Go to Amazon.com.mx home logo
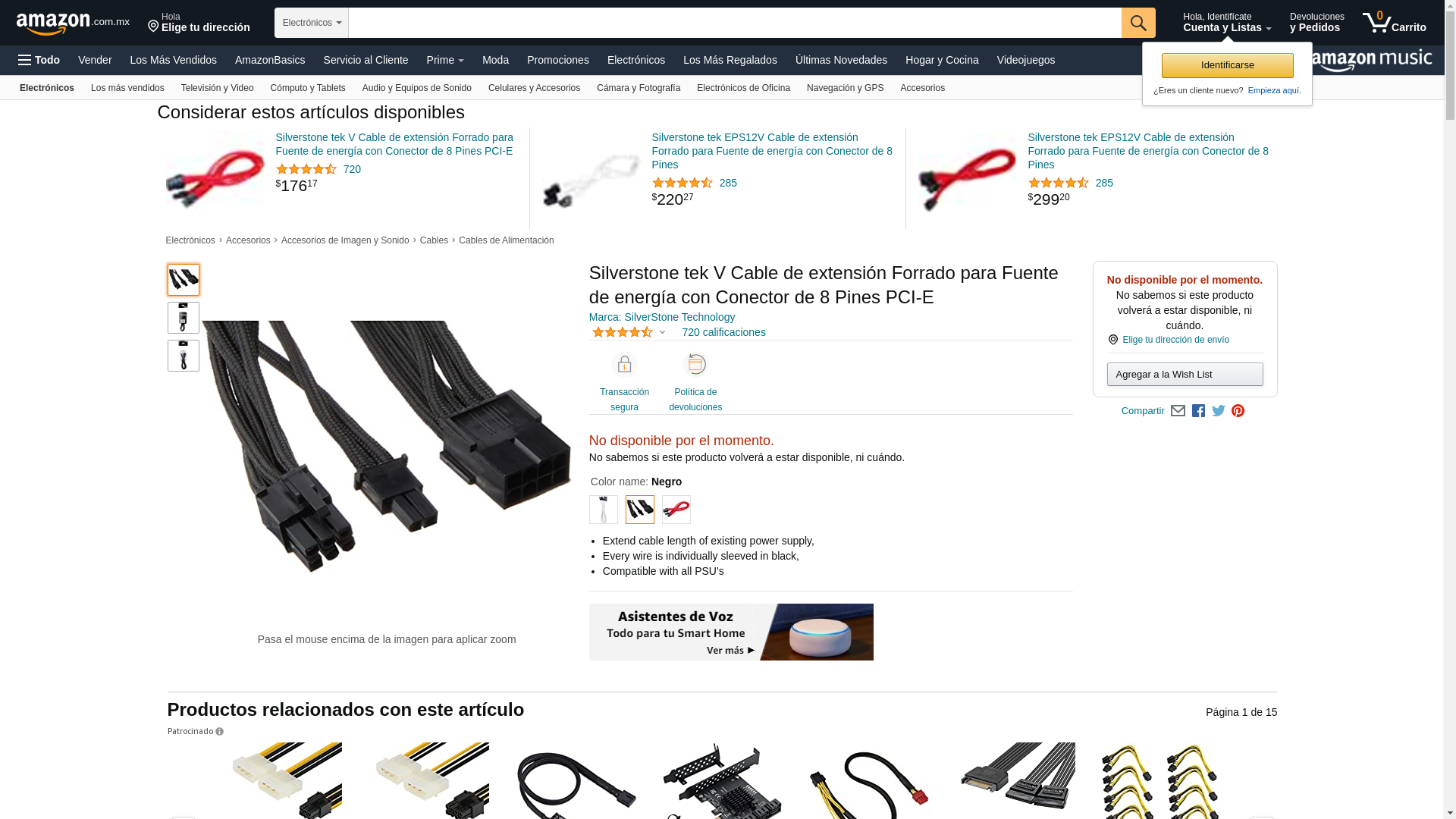Image resolution: width=1456 pixels, height=819 pixels. 73,24
